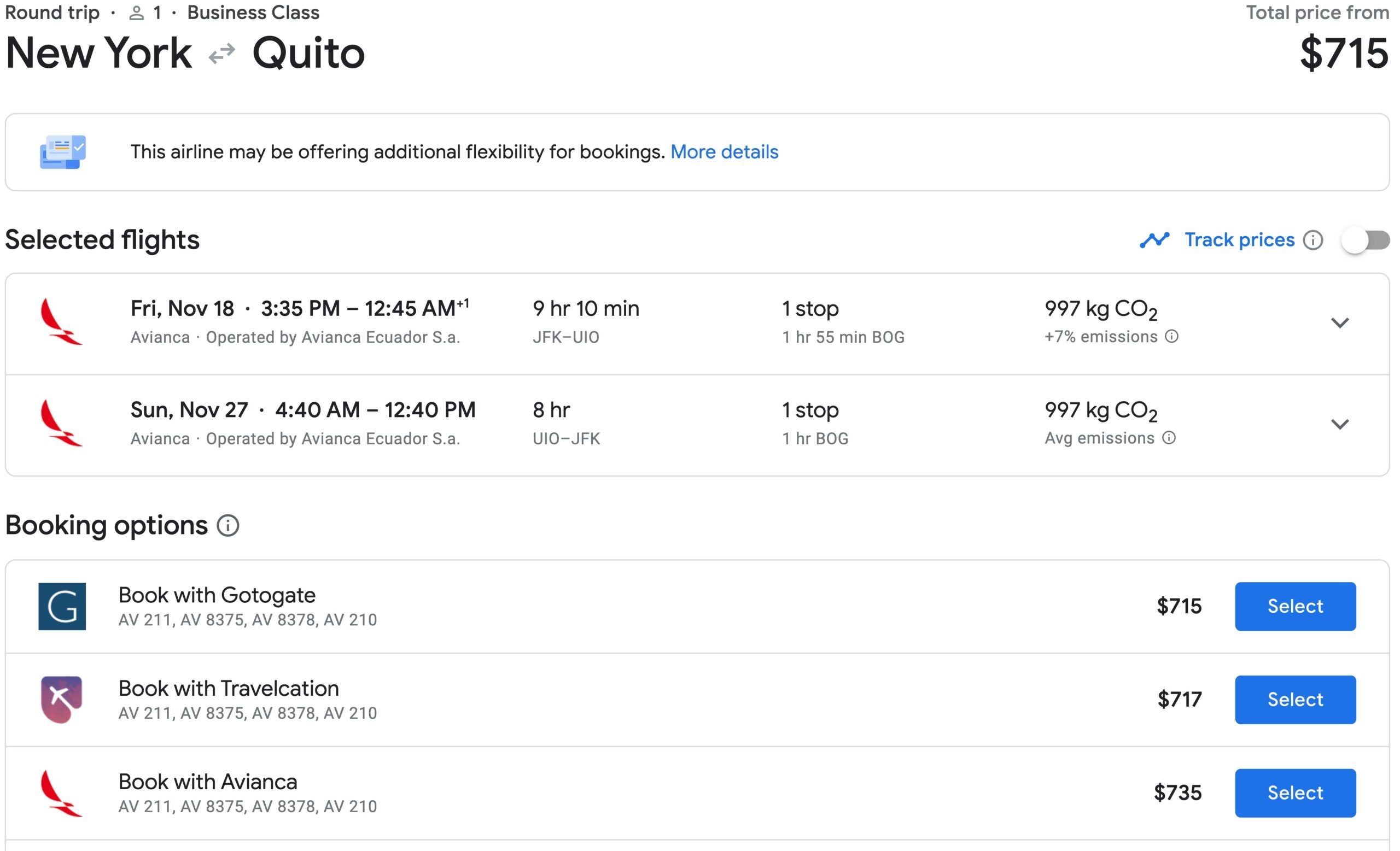Click the Track prices graph icon
Viewport: 1400px width, 851px height.
coord(1154,240)
